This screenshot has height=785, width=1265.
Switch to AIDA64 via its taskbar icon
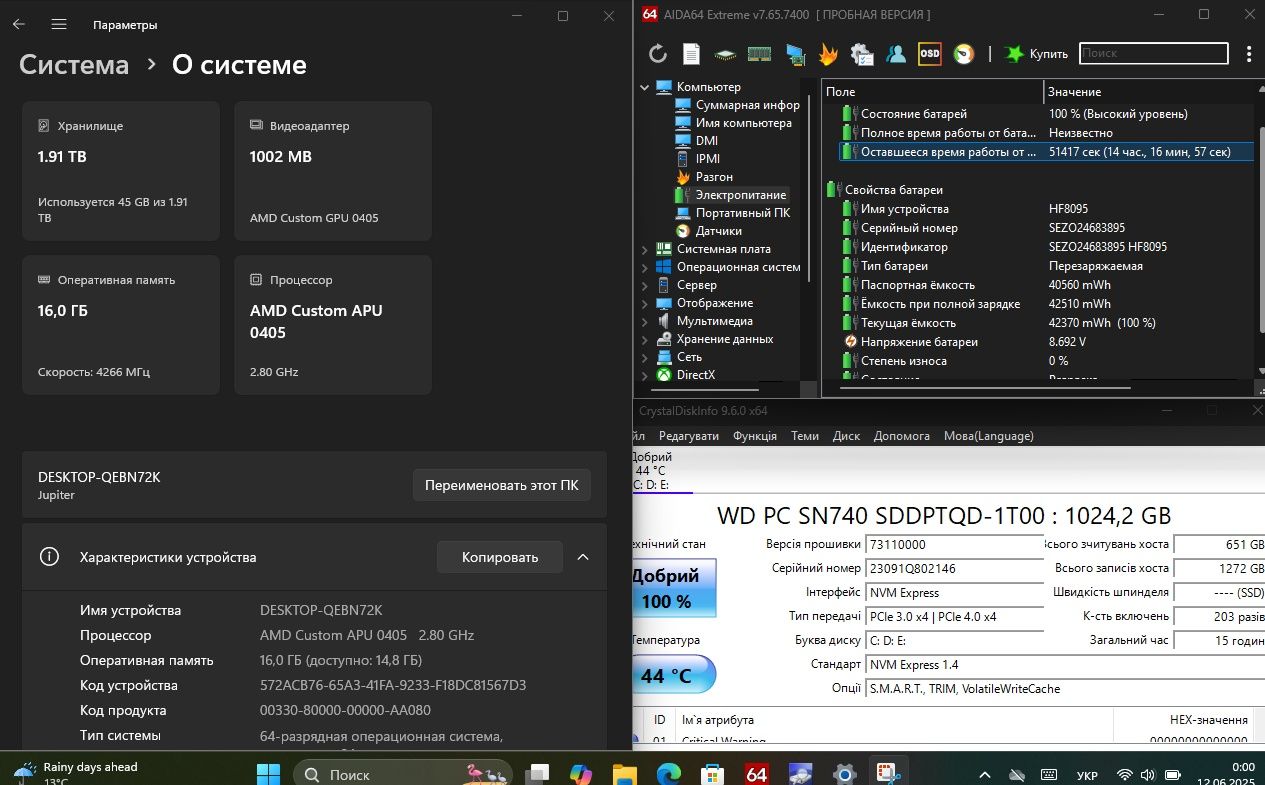757,774
